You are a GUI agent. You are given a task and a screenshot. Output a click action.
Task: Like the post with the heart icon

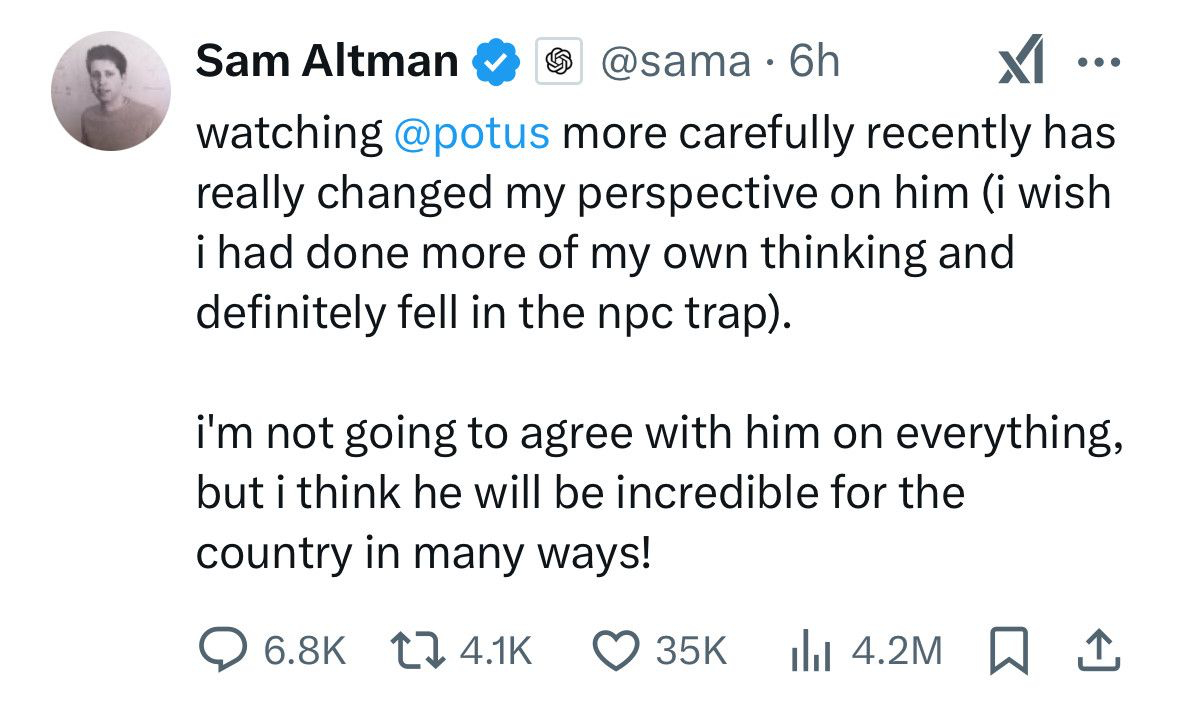618,652
